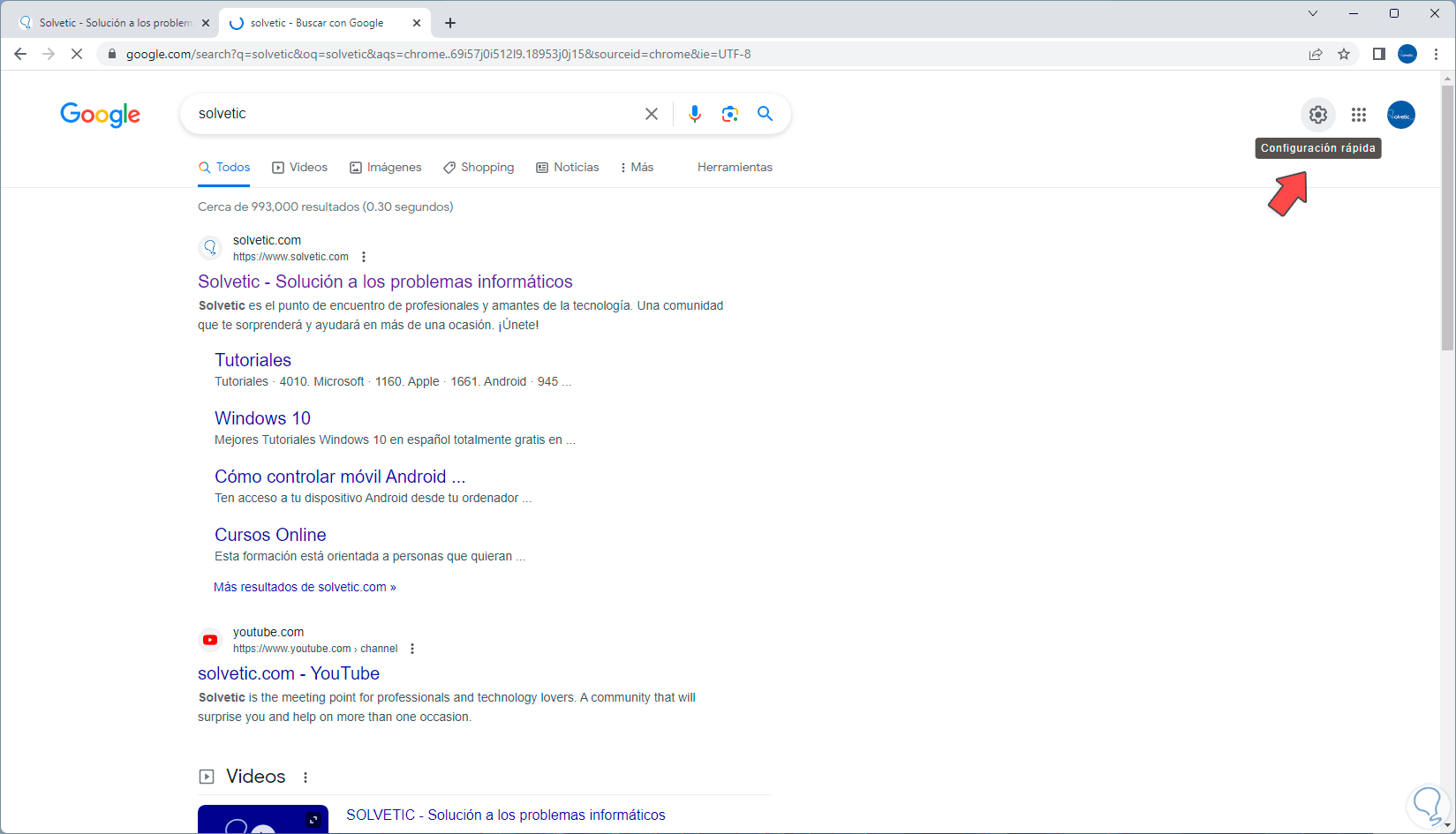The image size is (1456, 834).
Task: Open the Google account avatar on the results page
Action: (x=1401, y=115)
